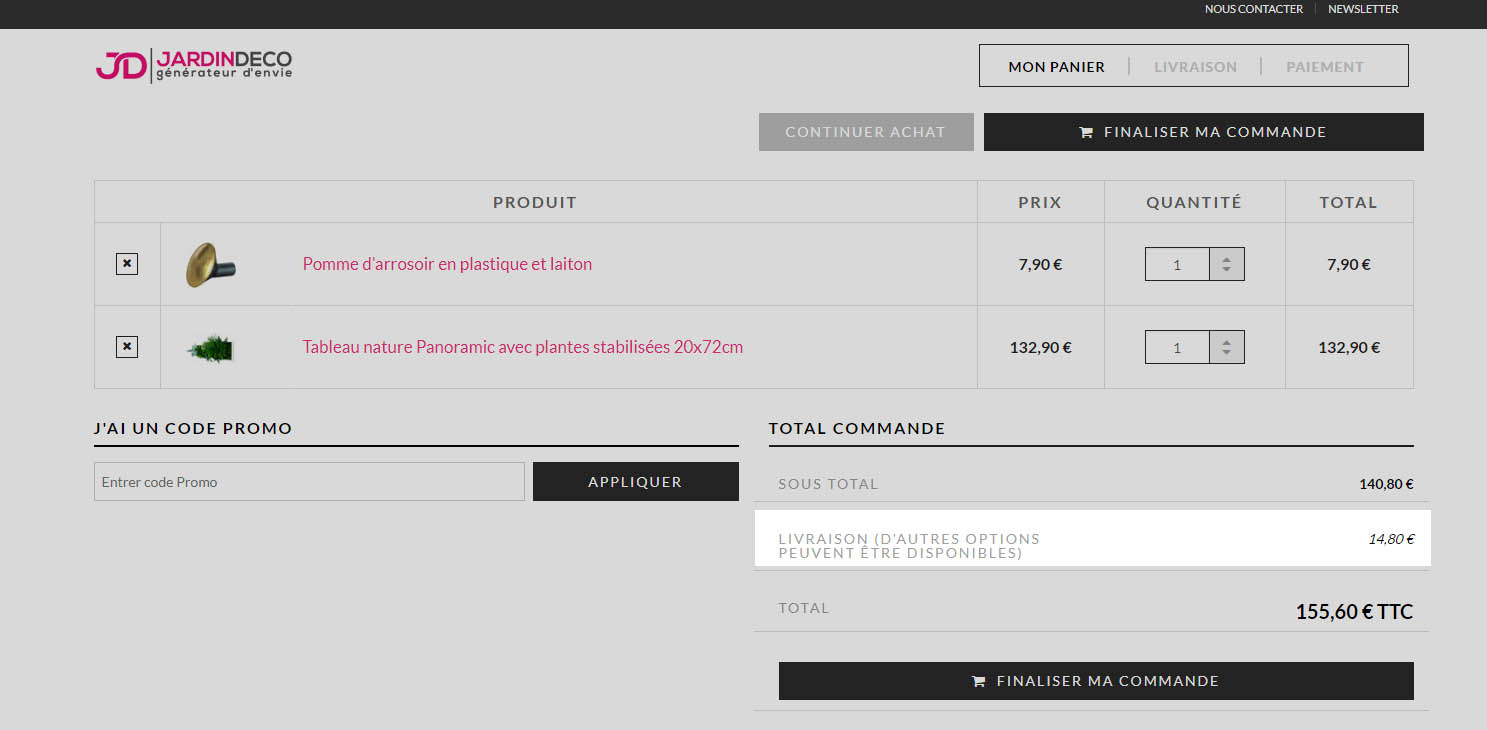Click the bottom Finaliser ma commande button
Viewport: 1487px width, 730px height.
1095,681
